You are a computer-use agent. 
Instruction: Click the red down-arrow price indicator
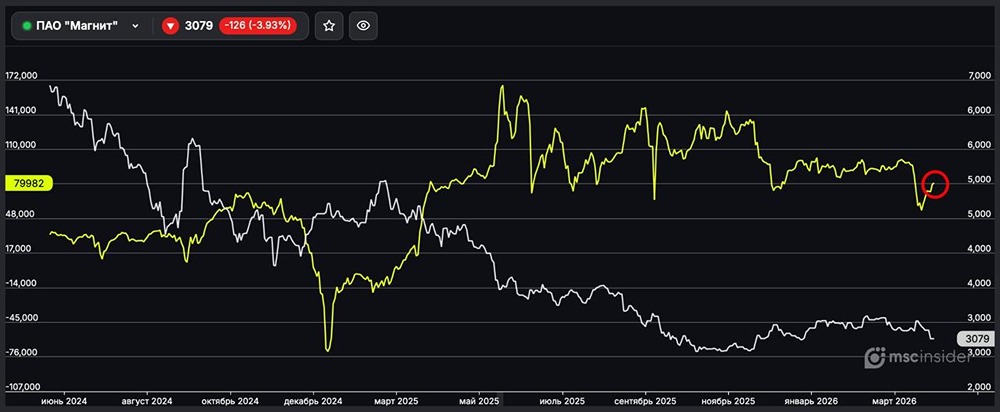coord(170,26)
